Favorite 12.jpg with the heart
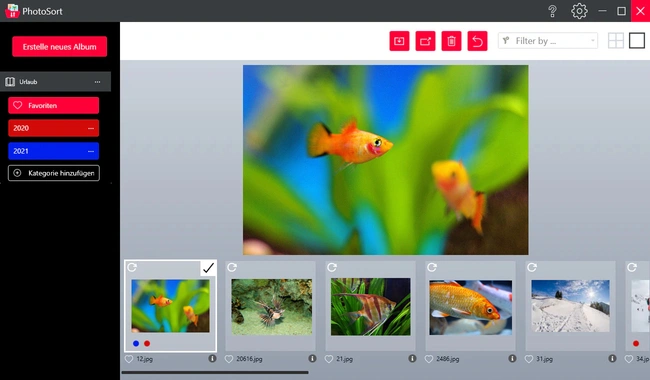 pos(129,359)
